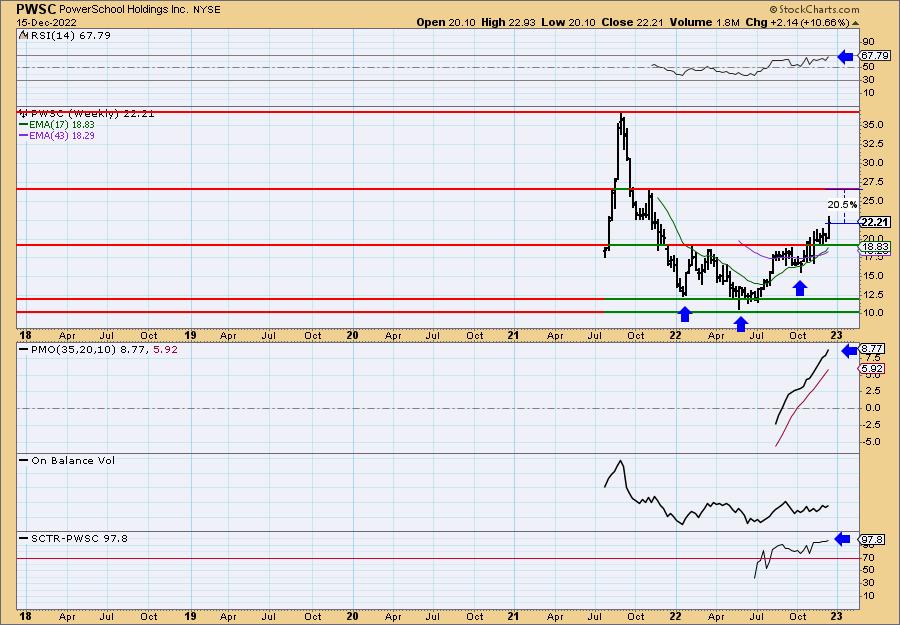Click the 8.77 PMO value tag on axis

[874, 348]
